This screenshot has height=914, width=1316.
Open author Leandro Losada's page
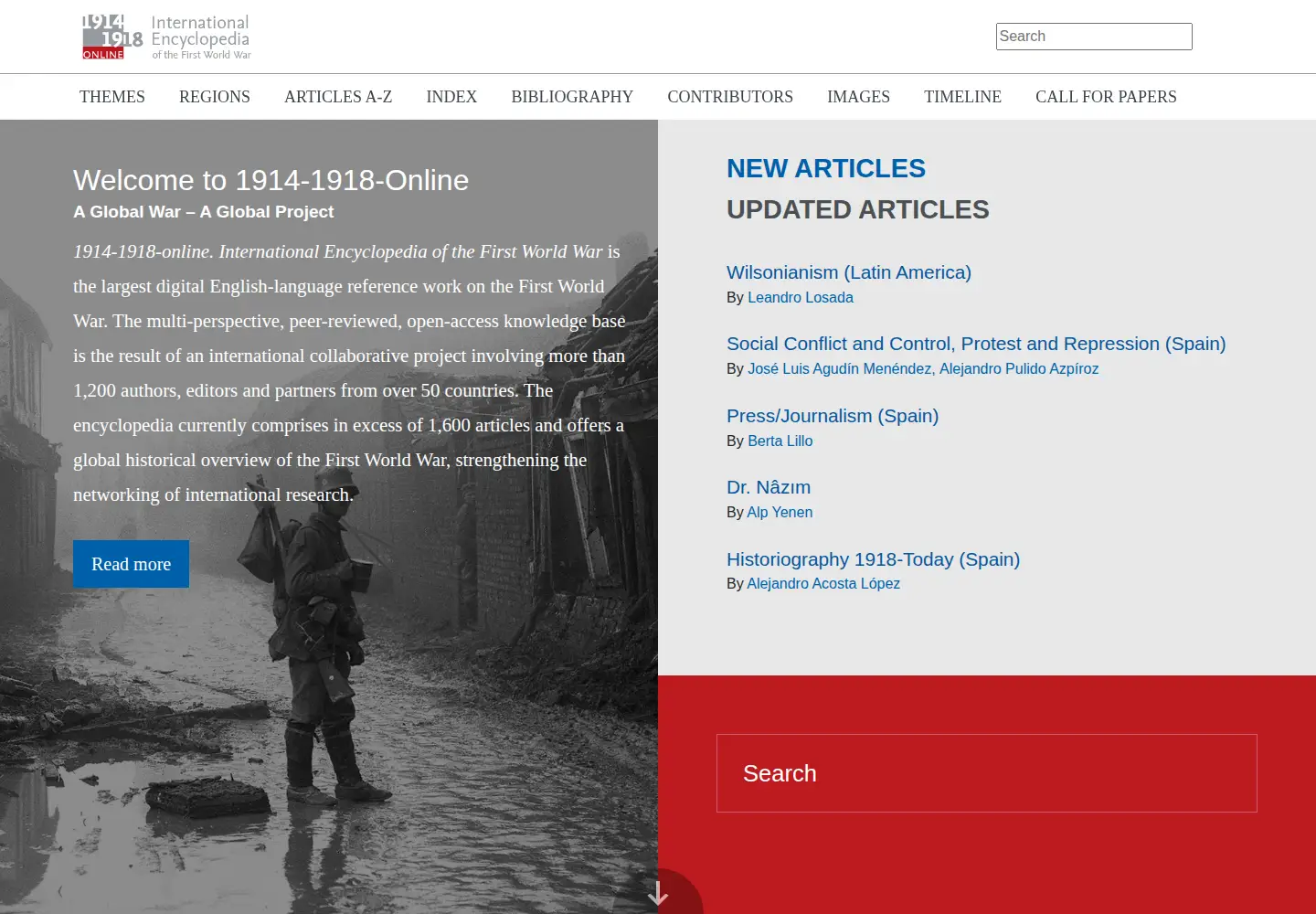tap(801, 297)
